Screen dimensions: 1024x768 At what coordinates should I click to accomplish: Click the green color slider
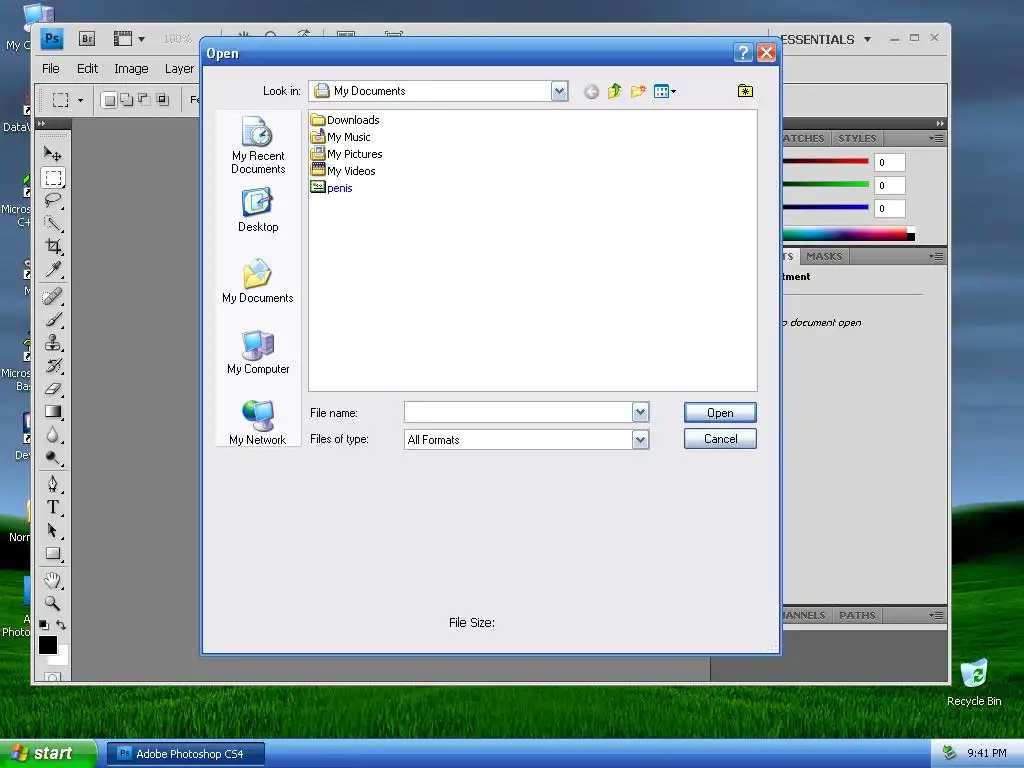[x=825, y=184]
